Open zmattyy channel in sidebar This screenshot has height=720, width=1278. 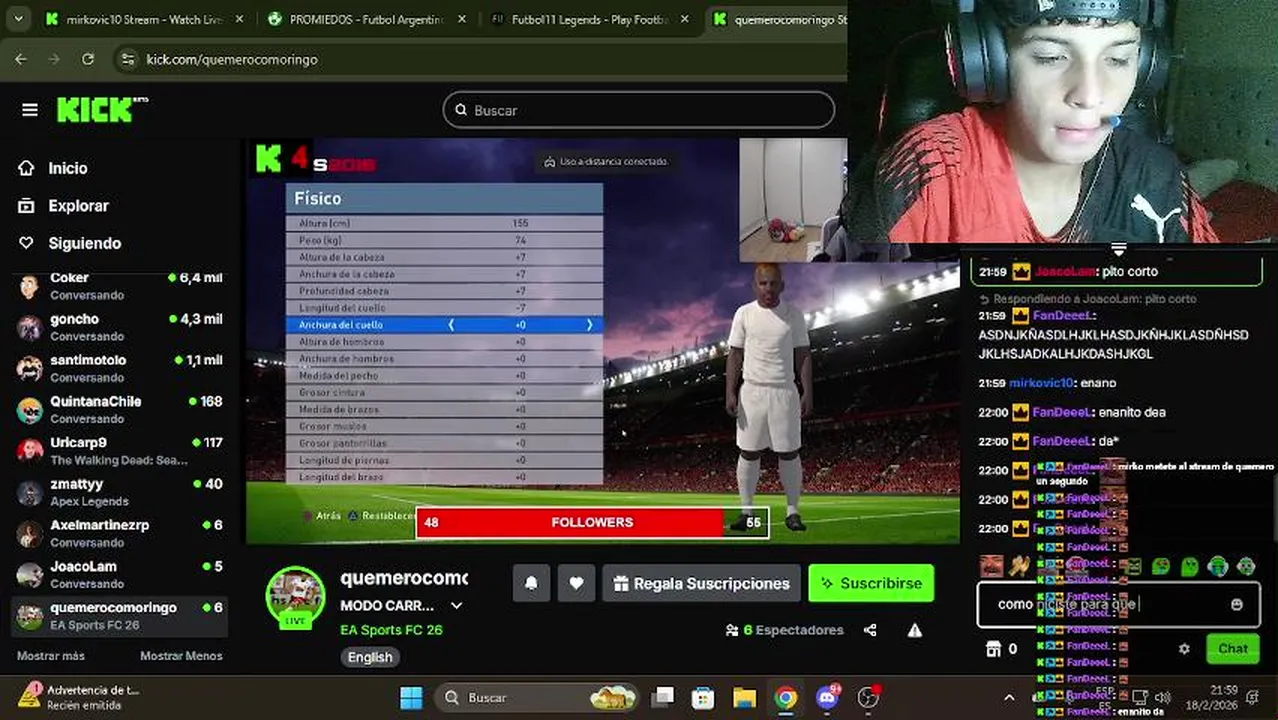(120, 492)
